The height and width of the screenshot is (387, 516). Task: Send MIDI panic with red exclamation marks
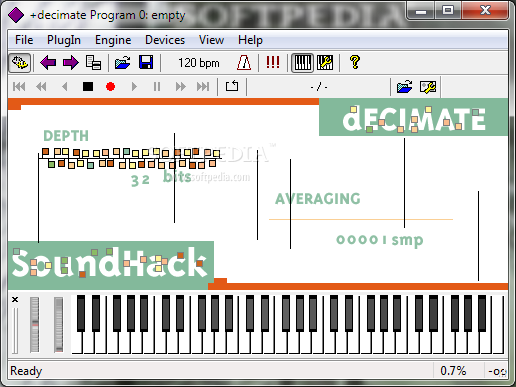click(x=273, y=62)
